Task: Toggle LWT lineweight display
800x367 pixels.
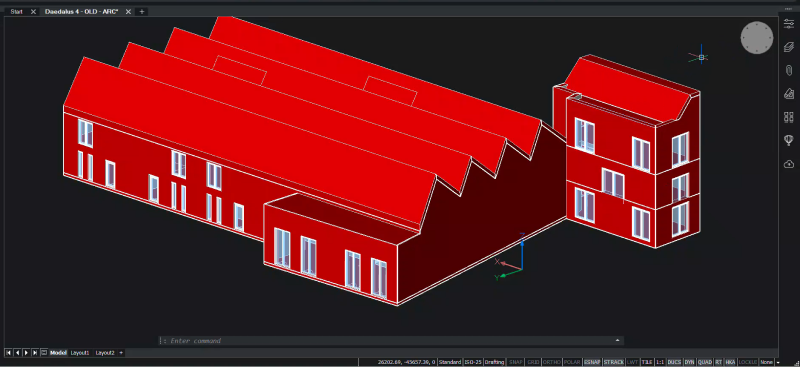Action: tap(633, 362)
